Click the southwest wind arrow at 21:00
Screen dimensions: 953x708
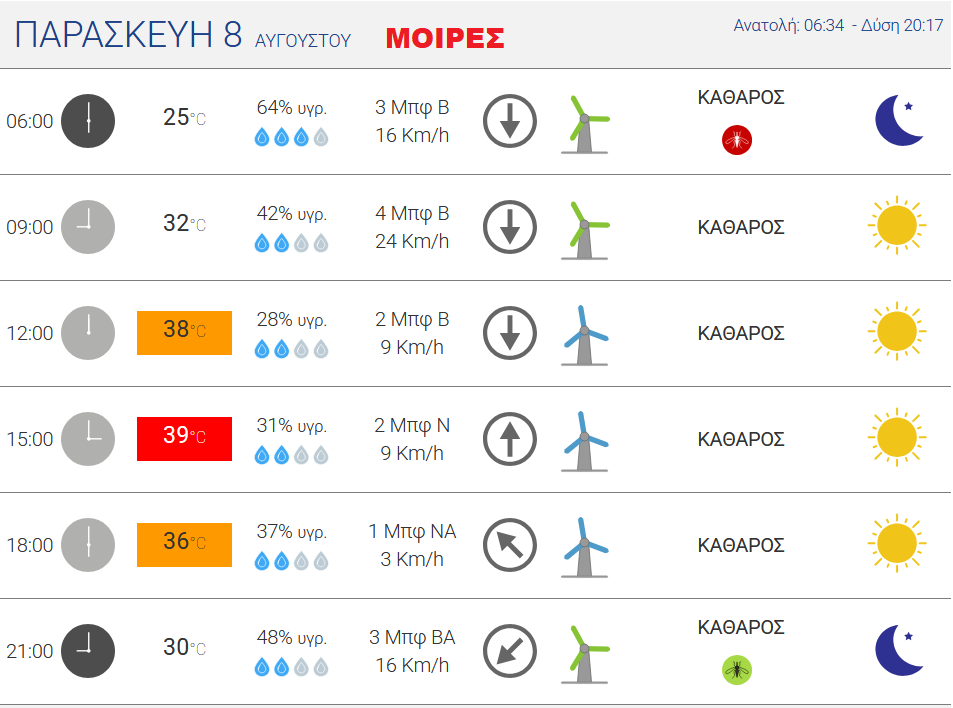click(510, 651)
